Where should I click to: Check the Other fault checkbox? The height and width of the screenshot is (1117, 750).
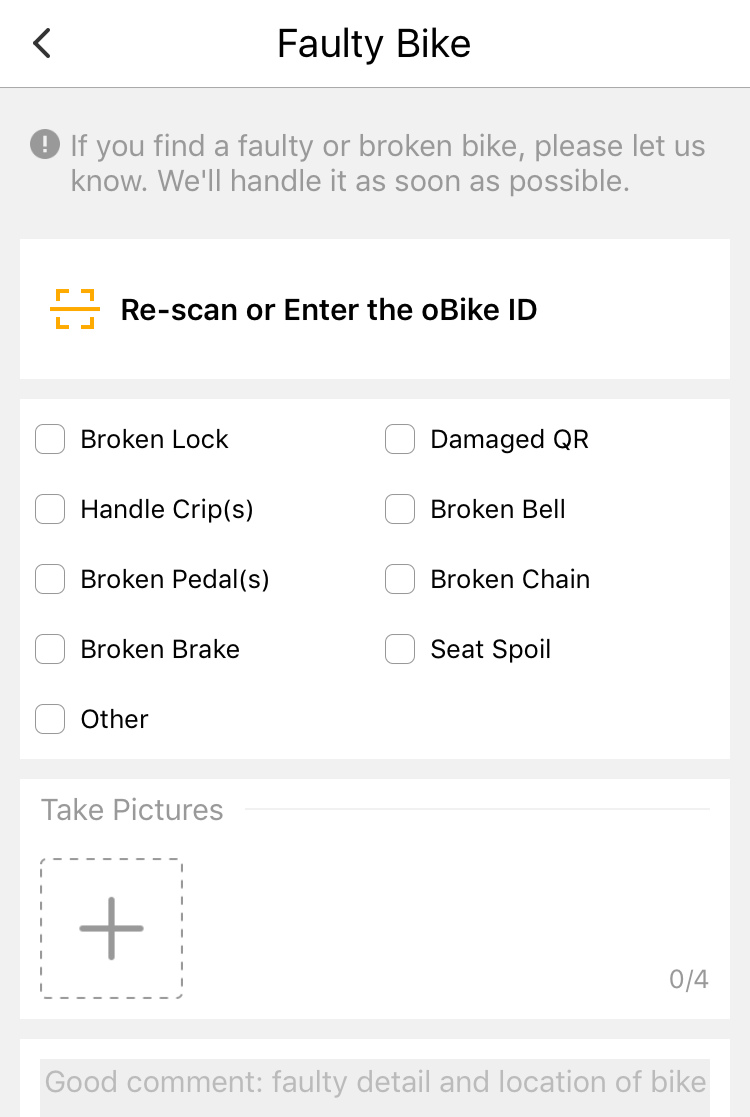click(x=50, y=719)
